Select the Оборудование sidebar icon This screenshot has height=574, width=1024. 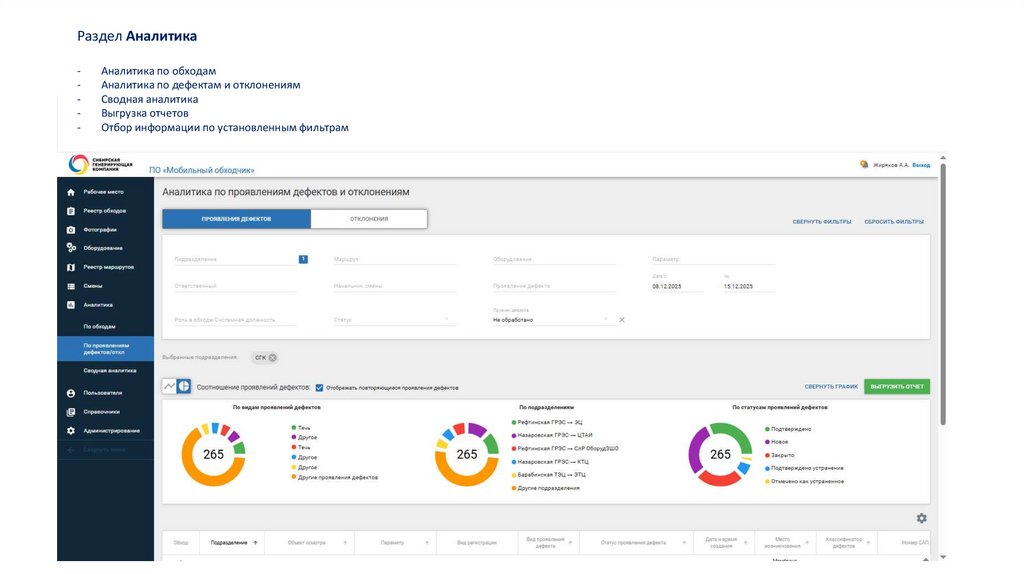point(71,248)
